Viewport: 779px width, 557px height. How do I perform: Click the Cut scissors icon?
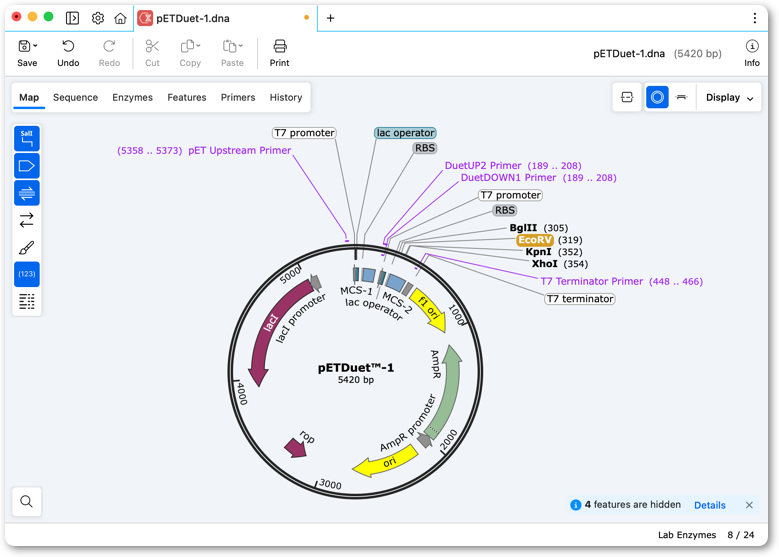click(x=152, y=46)
